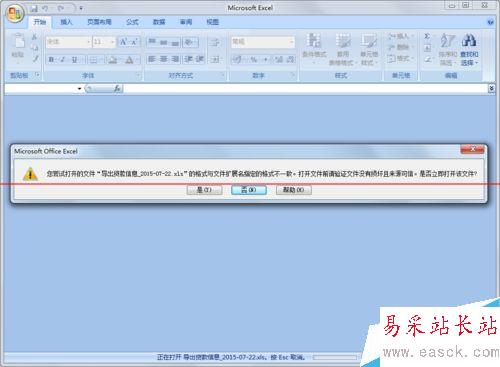Click the Top Align icon

152,42
